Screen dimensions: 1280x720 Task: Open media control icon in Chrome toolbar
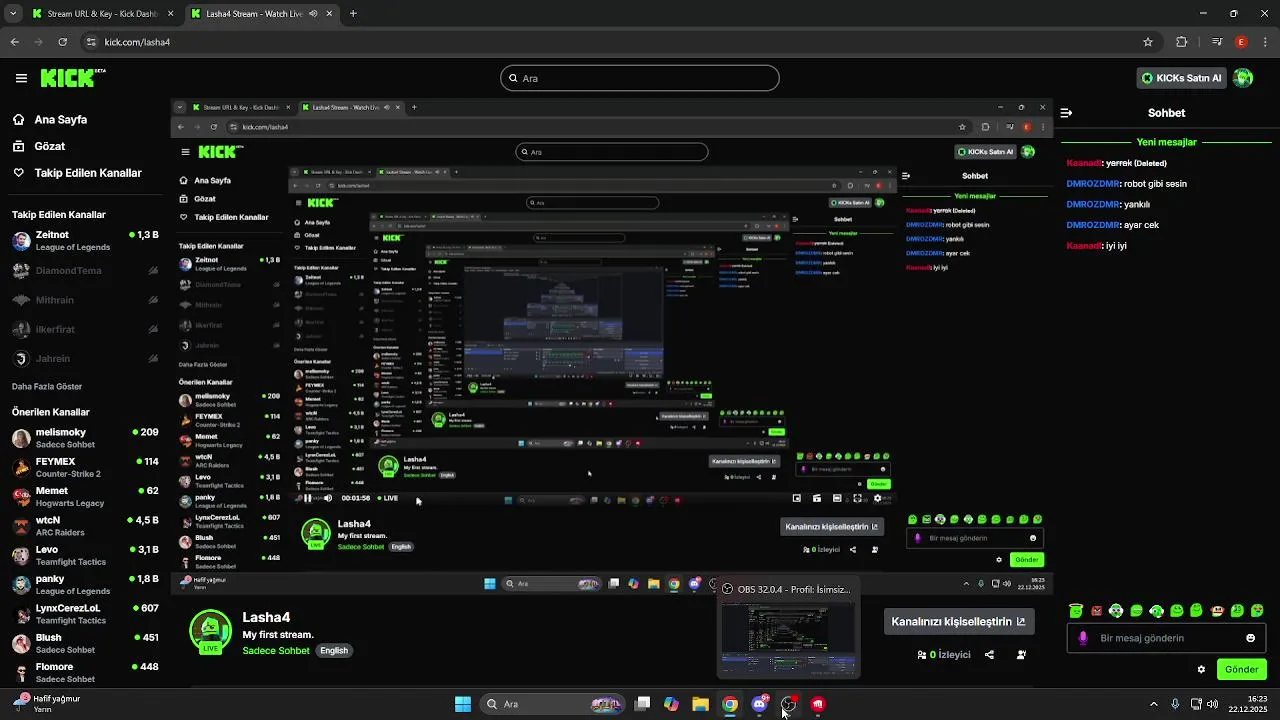(1217, 42)
